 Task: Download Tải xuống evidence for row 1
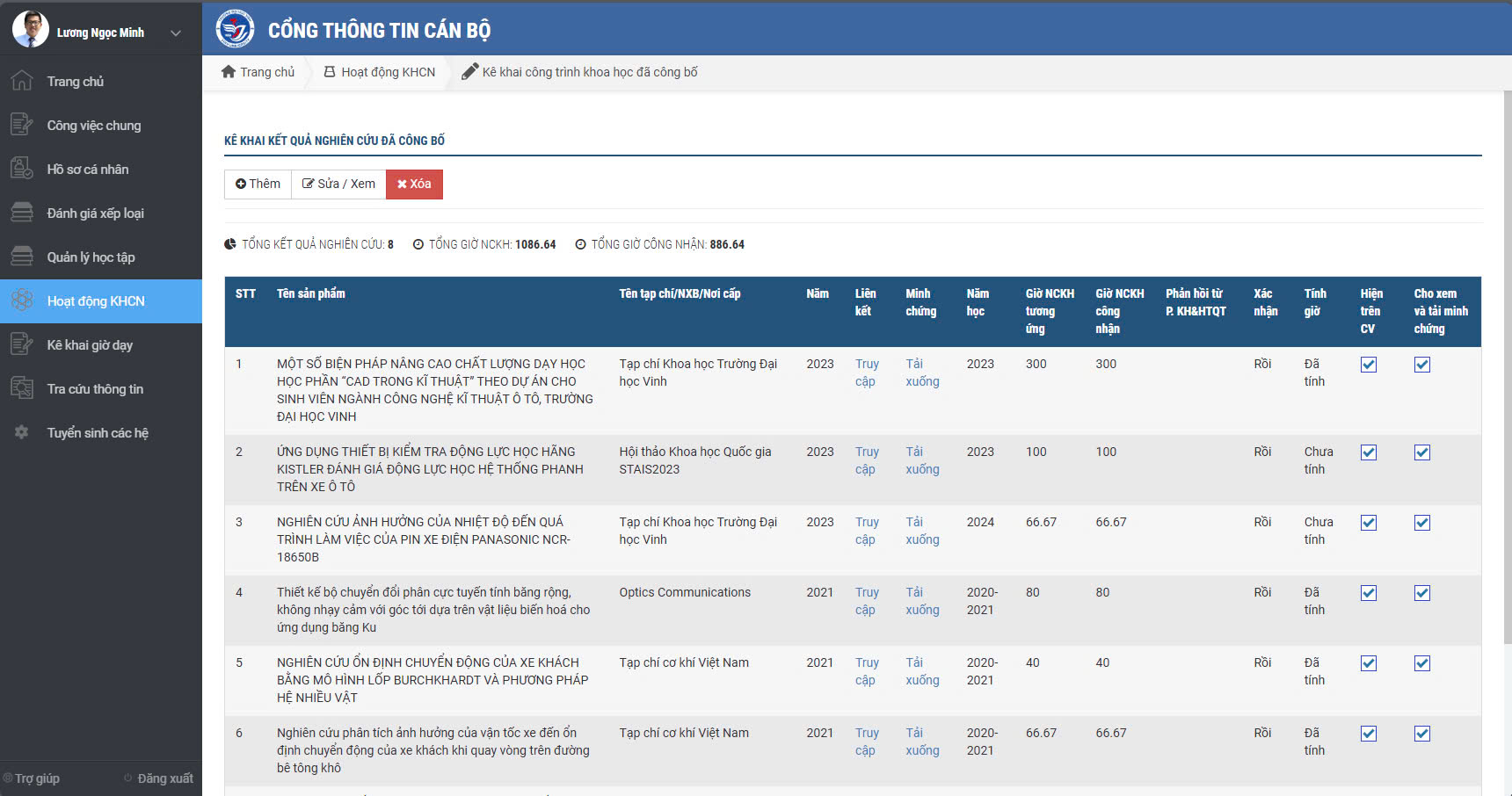(922, 373)
